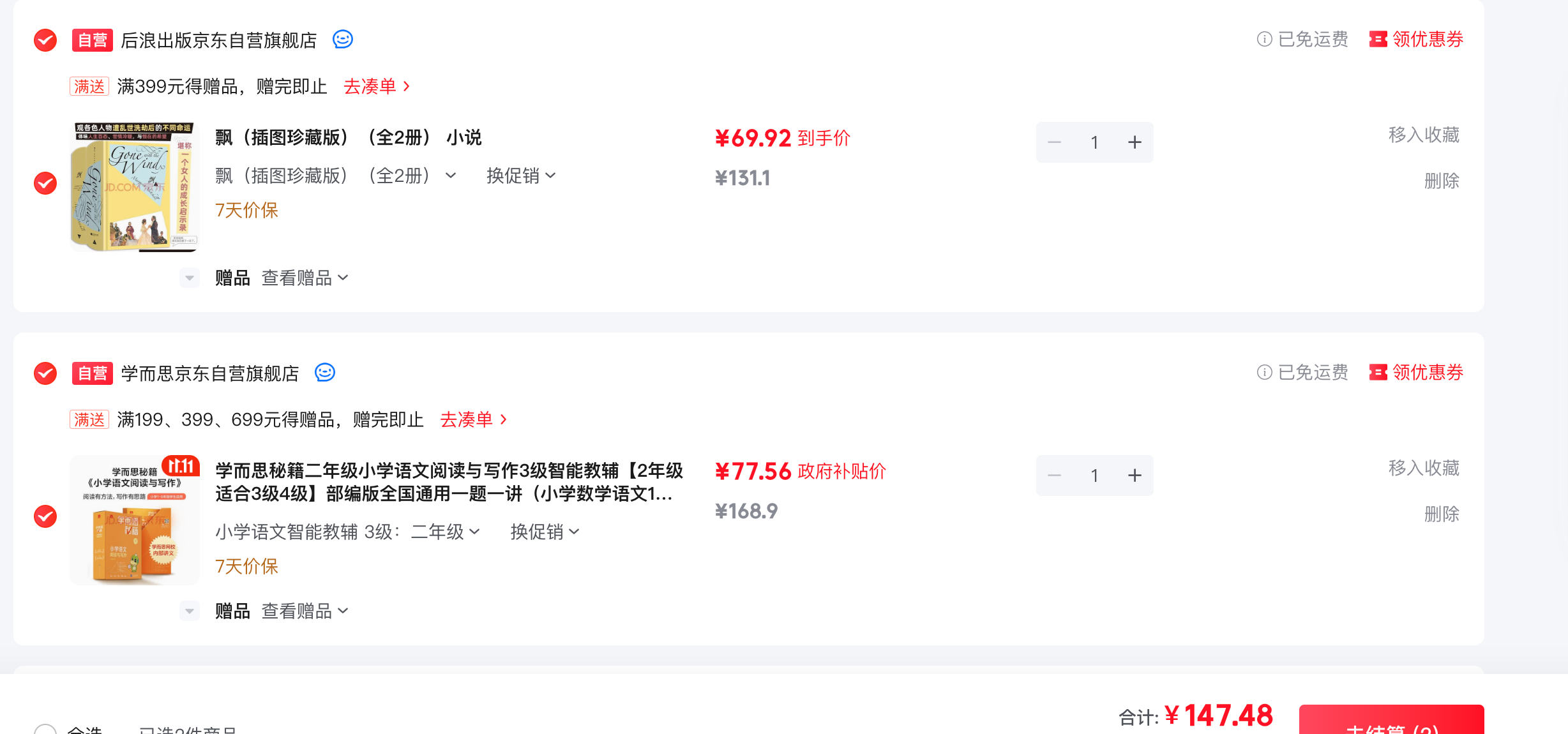
Task: Click free-shipping info icon for 后浪出版 store
Action: [1264, 40]
